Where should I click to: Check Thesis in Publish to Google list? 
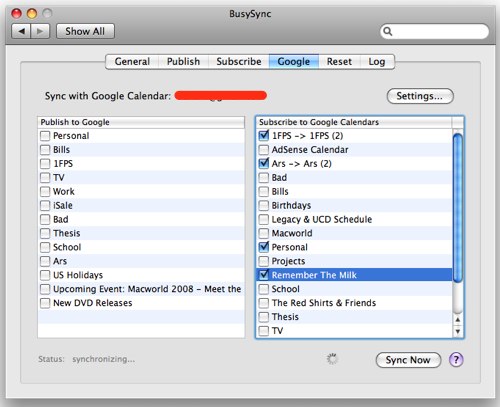tap(45, 233)
